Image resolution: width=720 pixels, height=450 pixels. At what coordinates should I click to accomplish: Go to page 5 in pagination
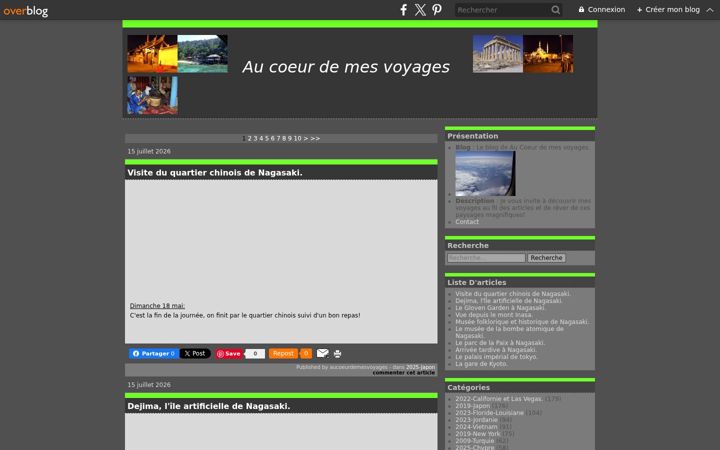[x=267, y=138]
